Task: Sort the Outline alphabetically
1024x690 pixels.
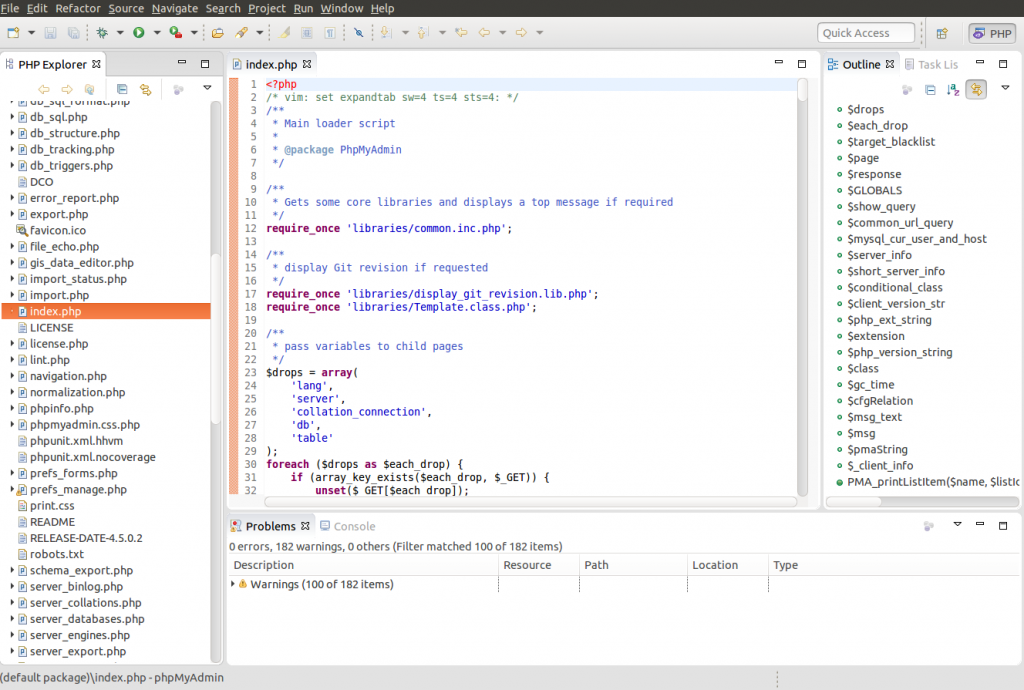Action: point(952,89)
